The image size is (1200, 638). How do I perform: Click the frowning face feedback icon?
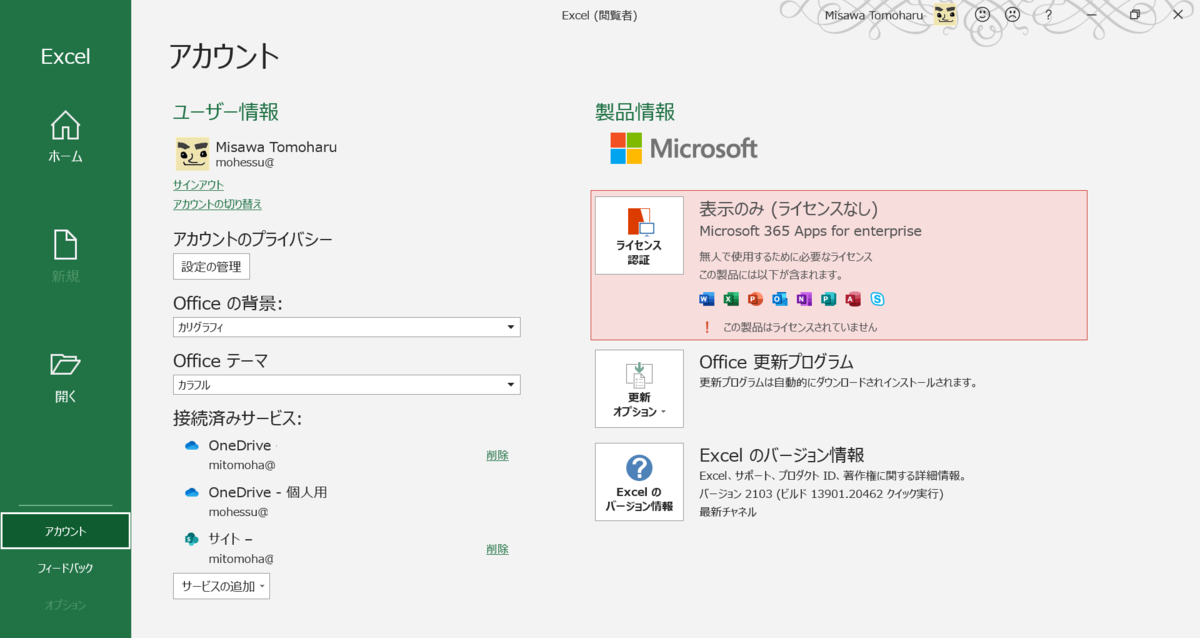(1012, 15)
